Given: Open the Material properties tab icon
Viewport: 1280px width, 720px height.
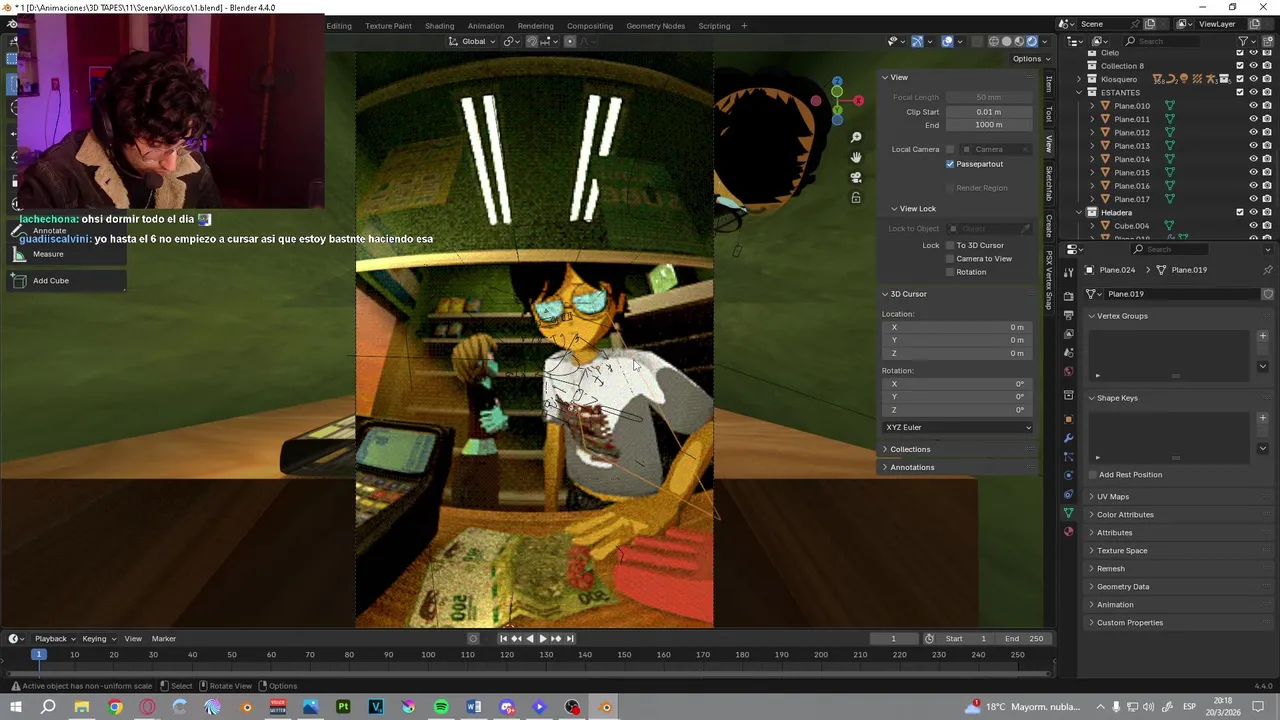Looking at the screenshot, I should [x=1069, y=532].
